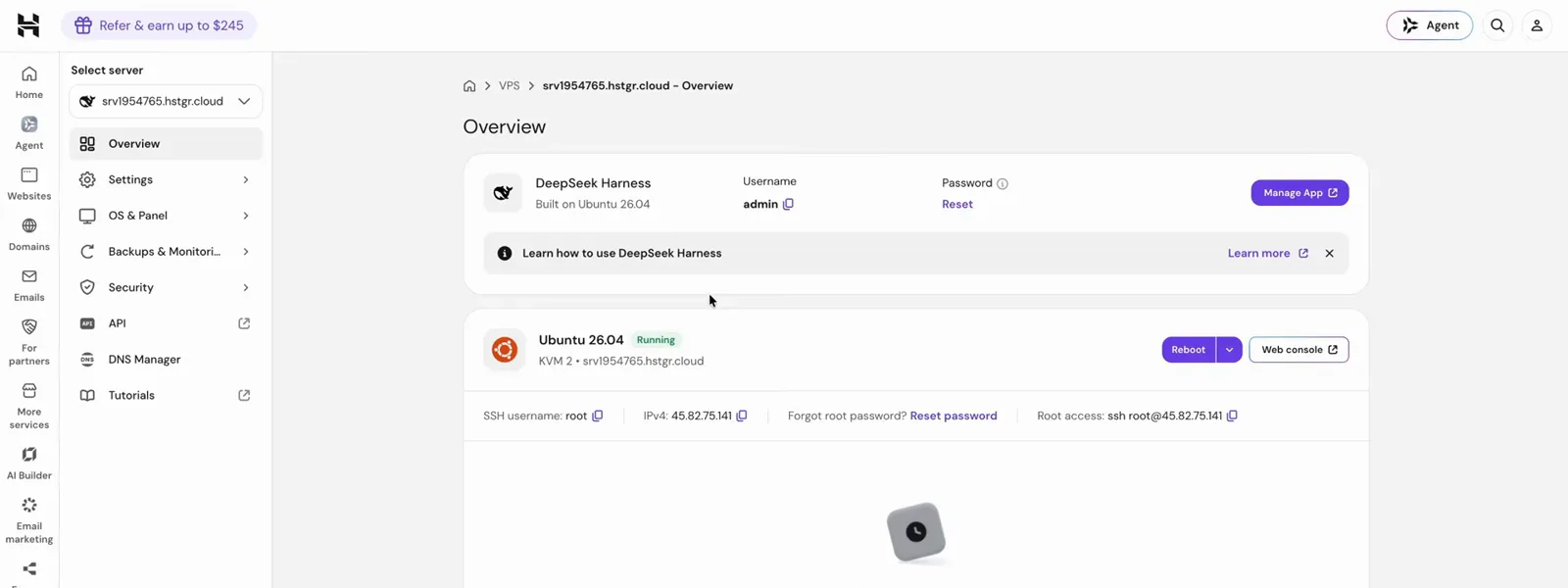This screenshot has width=1568, height=588.
Task: Click the DeepSeek Harness app icon
Action: click(x=503, y=193)
